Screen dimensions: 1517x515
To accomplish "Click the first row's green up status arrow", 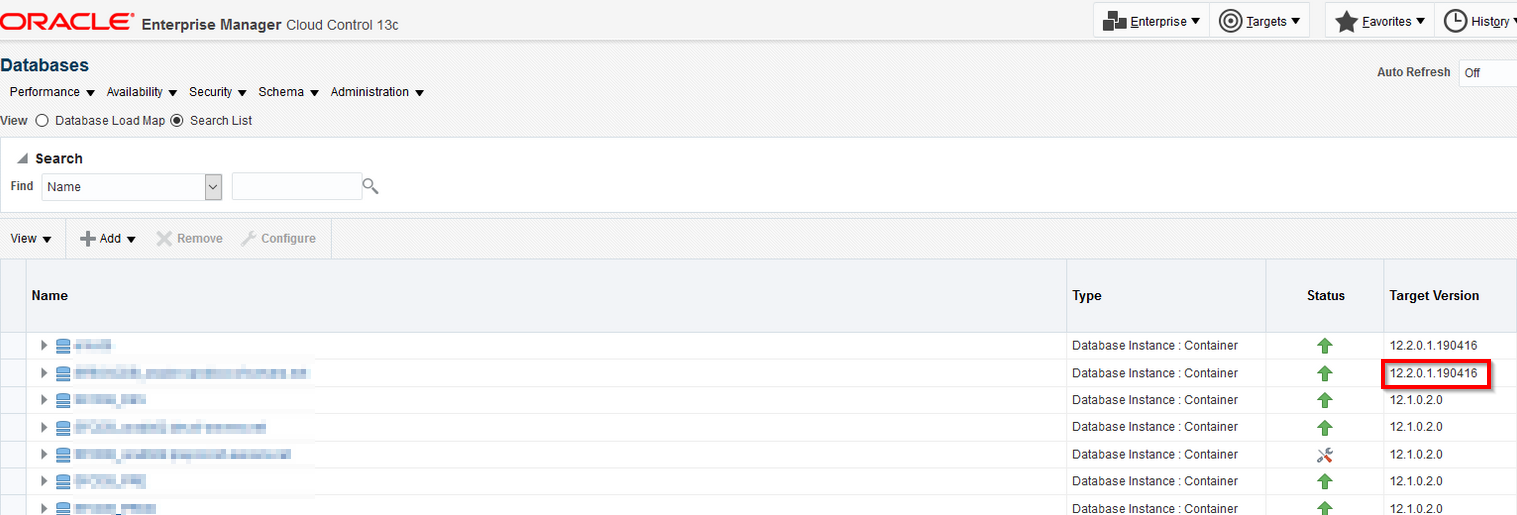I will (1325, 346).
